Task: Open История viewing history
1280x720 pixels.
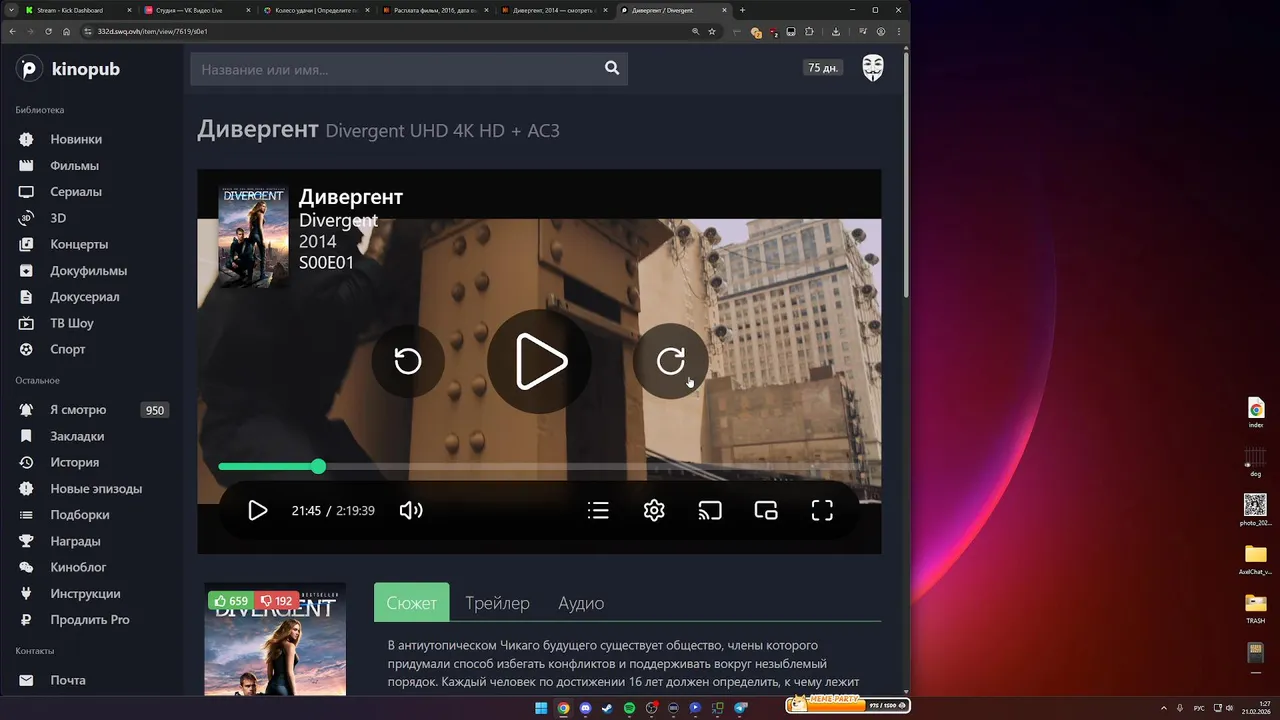Action: coord(74,462)
